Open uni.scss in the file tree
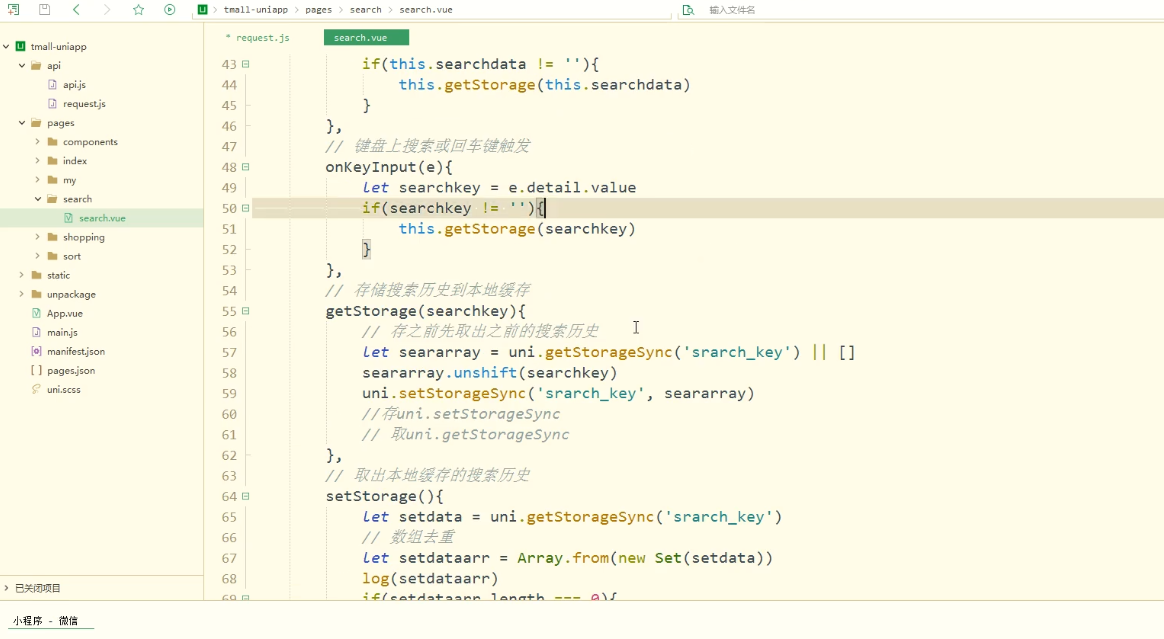 click(x=63, y=390)
